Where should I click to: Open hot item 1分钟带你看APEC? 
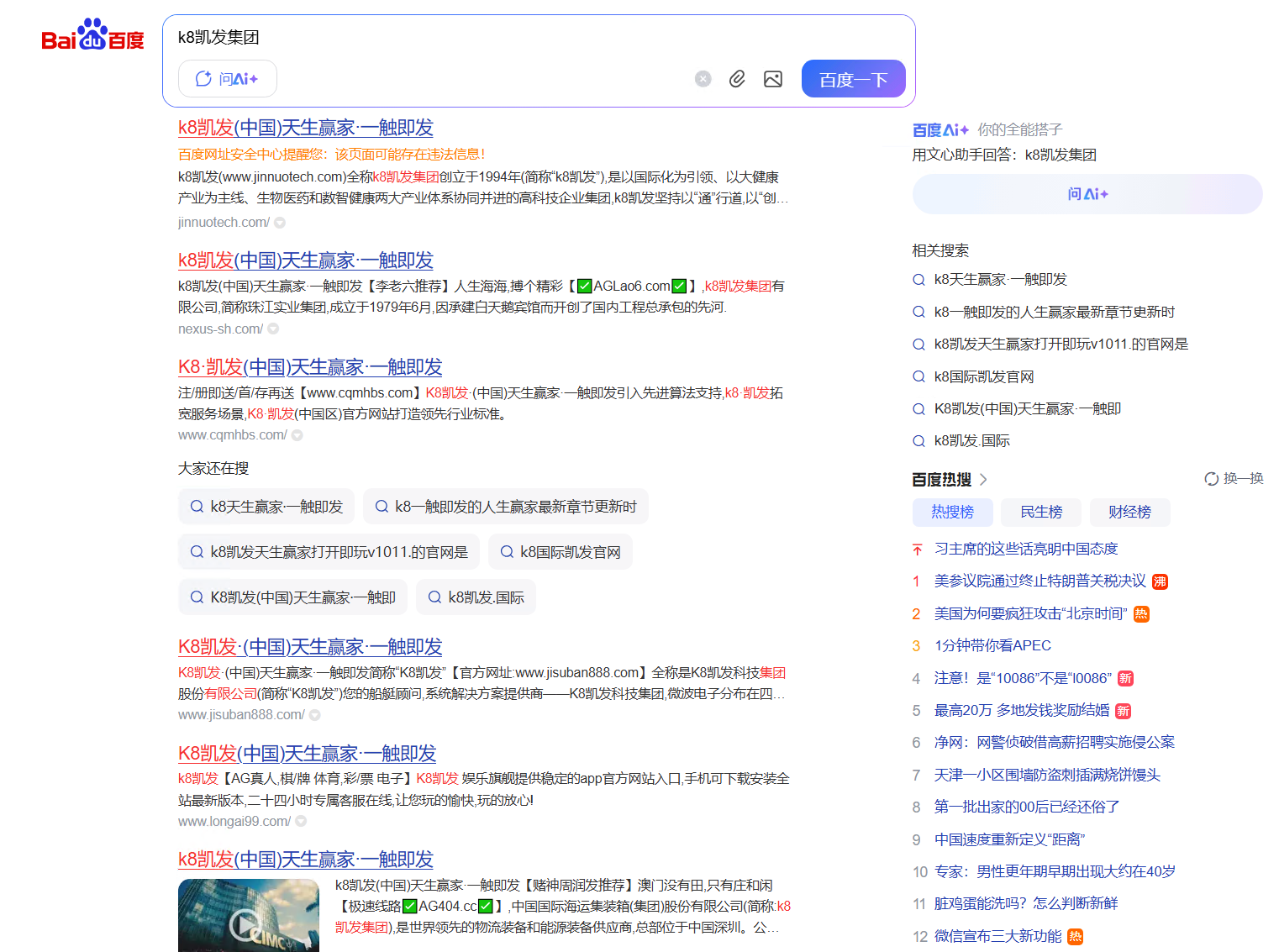point(992,646)
